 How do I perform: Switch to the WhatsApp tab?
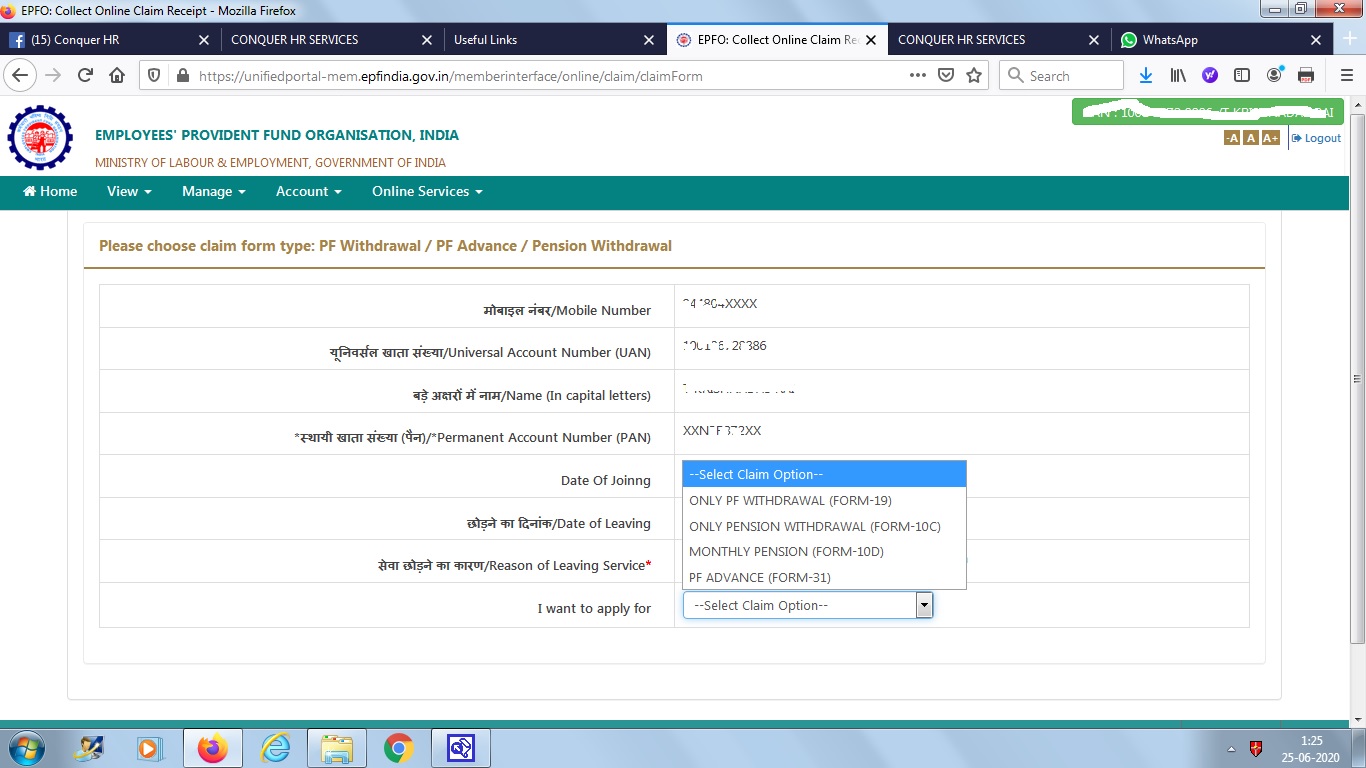(1222, 40)
